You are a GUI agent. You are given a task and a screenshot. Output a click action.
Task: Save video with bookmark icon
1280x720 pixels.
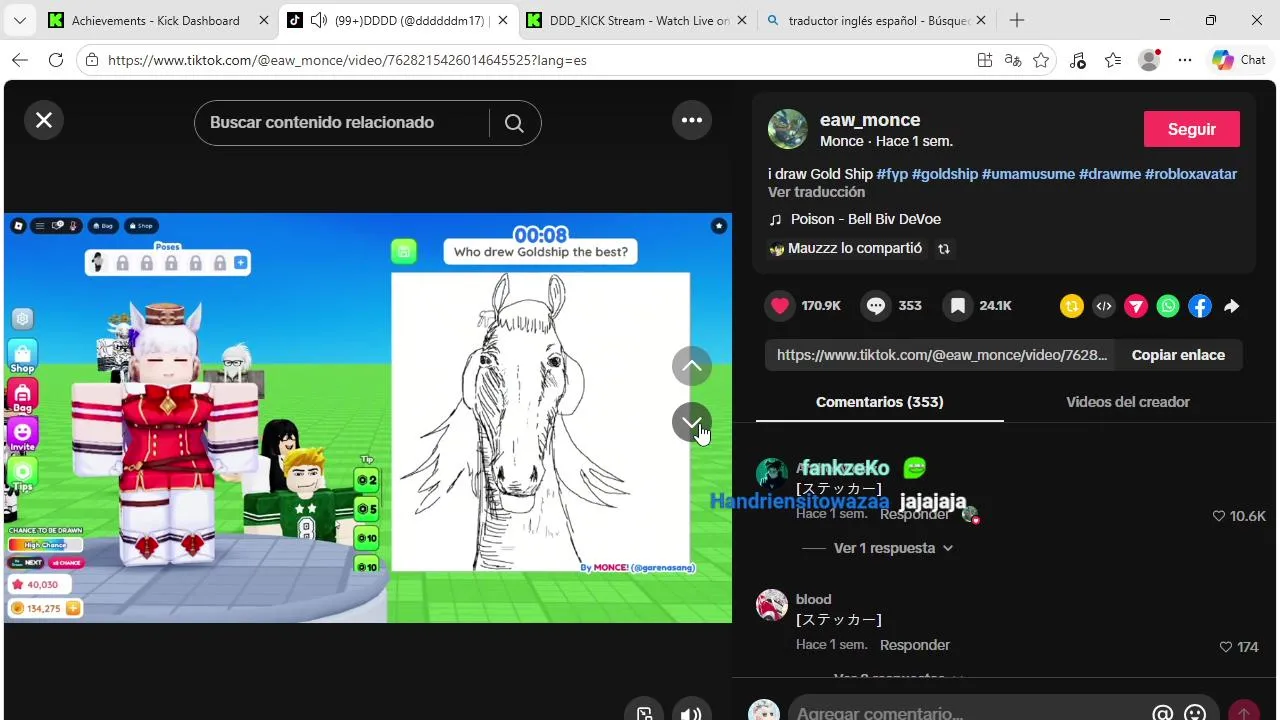click(x=958, y=306)
